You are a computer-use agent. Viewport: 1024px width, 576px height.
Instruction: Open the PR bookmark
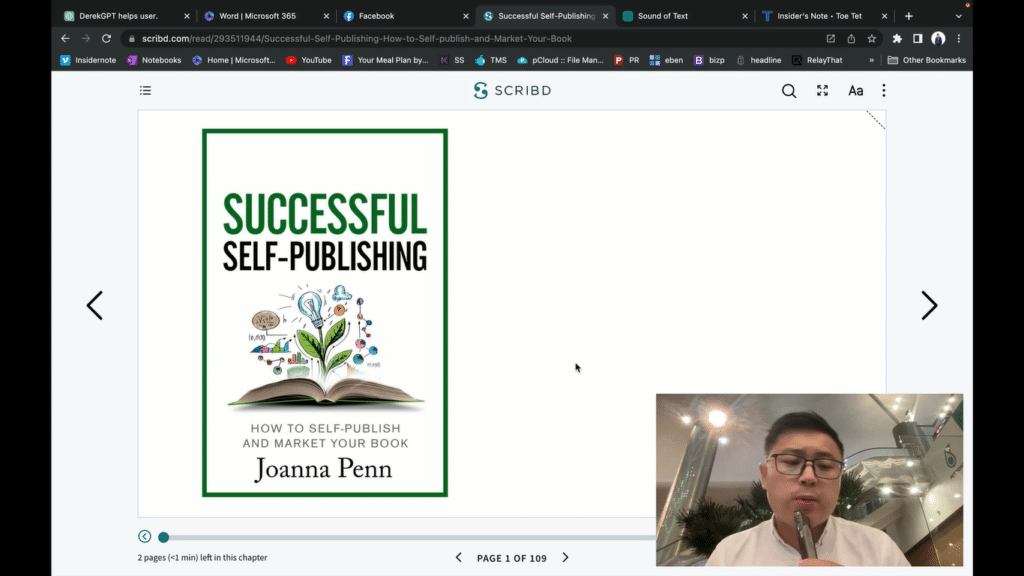click(627, 60)
